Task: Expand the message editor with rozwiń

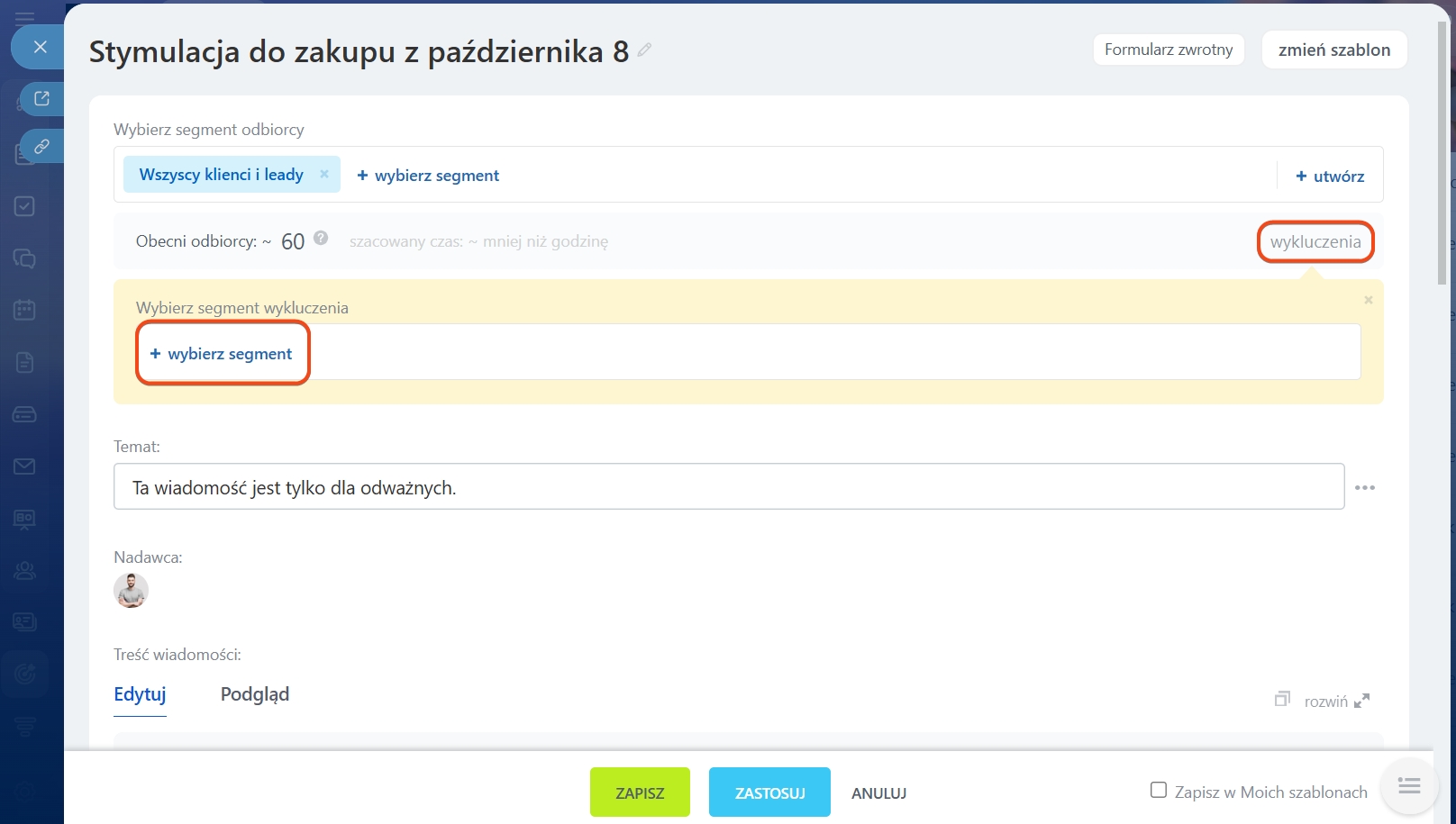Action: pos(1336,701)
